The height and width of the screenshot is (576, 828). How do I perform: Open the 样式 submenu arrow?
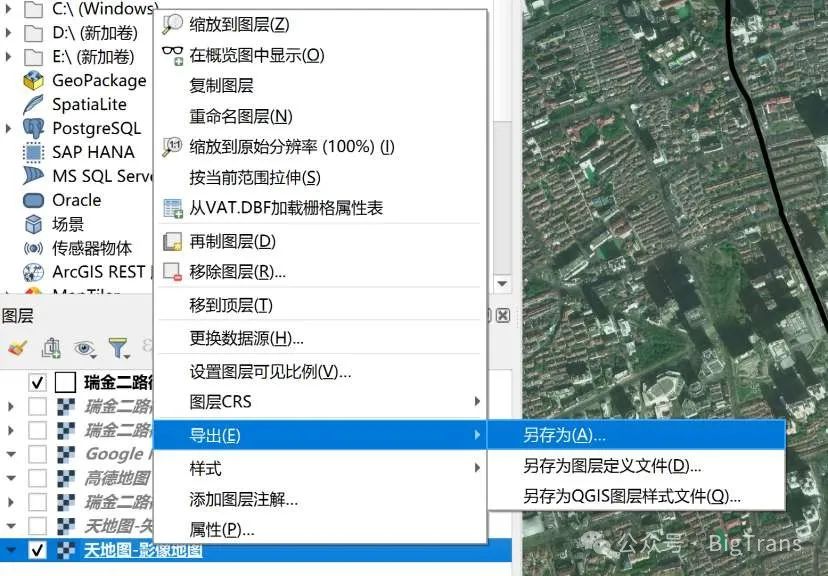pyautogui.click(x=477, y=468)
